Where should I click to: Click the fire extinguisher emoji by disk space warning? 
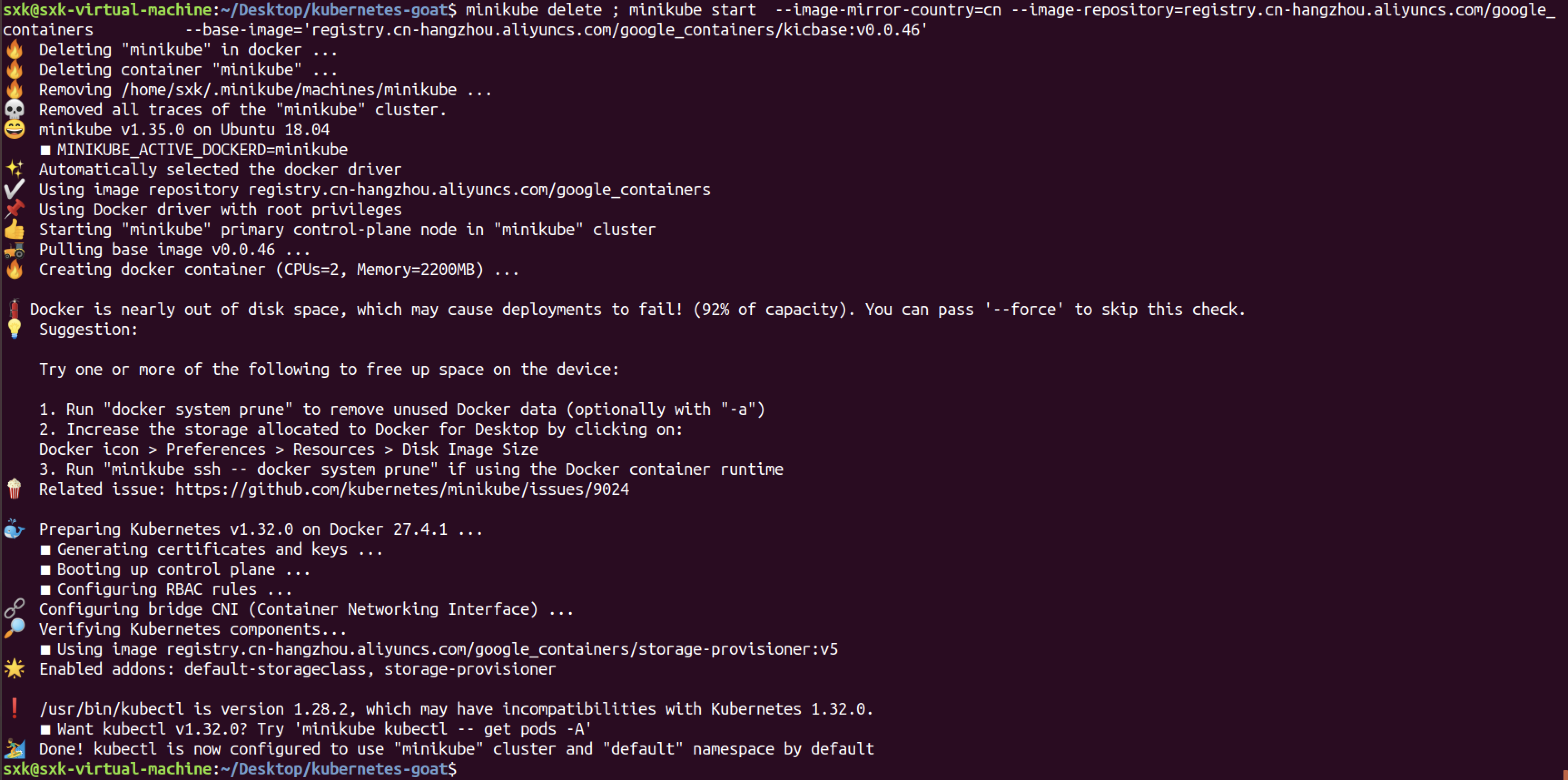[x=14, y=309]
